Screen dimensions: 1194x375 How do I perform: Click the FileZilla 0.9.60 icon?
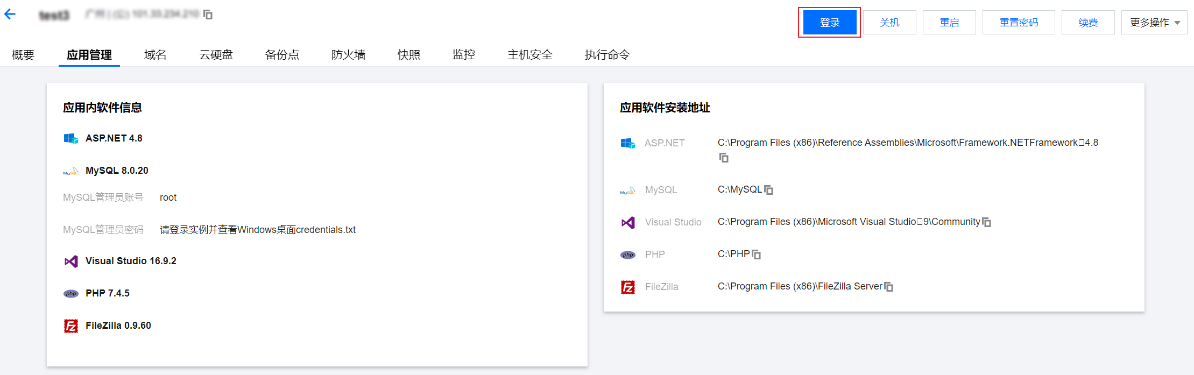pyautogui.click(x=71, y=325)
